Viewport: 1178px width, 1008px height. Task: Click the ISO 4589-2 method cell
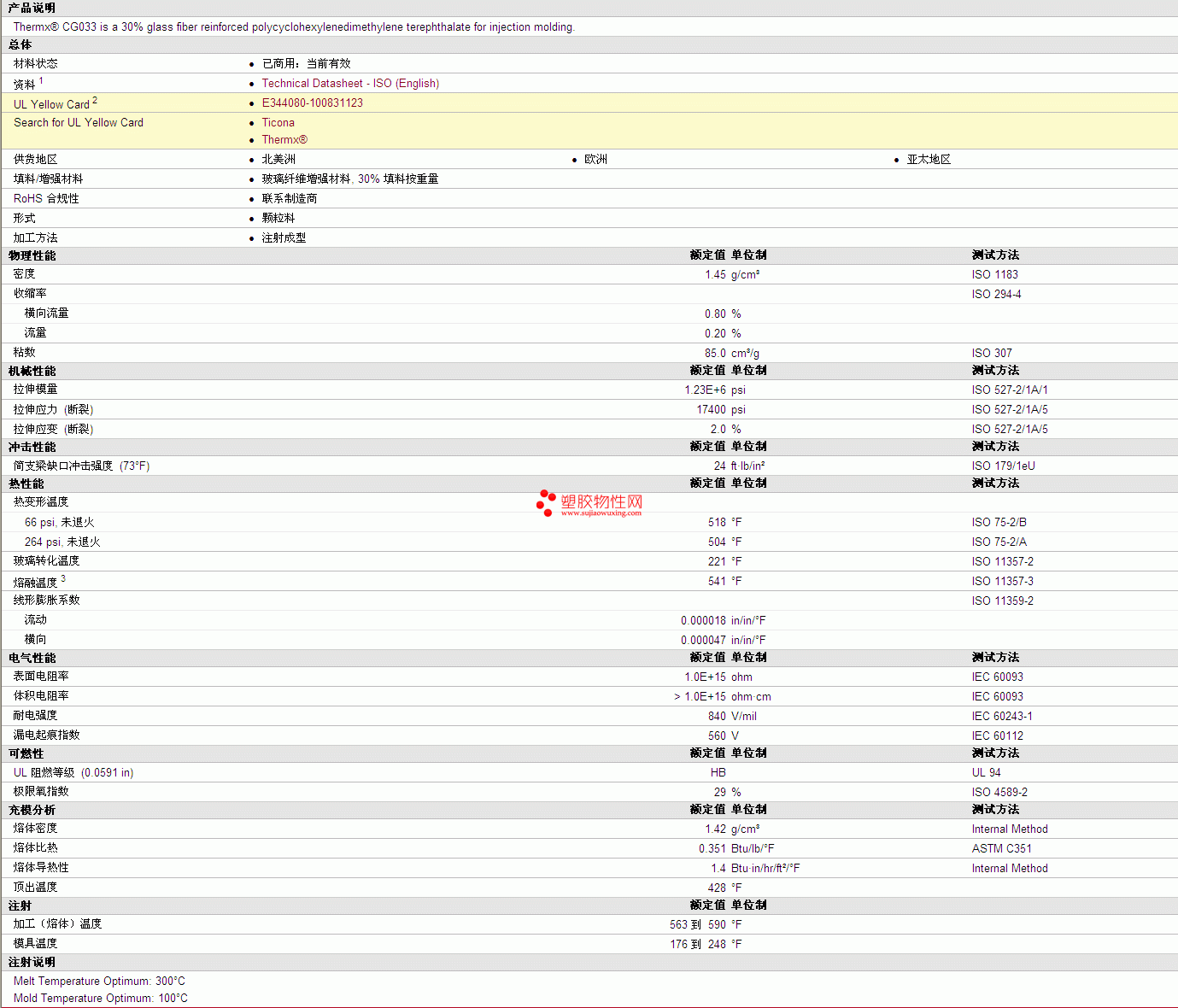(1000, 793)
